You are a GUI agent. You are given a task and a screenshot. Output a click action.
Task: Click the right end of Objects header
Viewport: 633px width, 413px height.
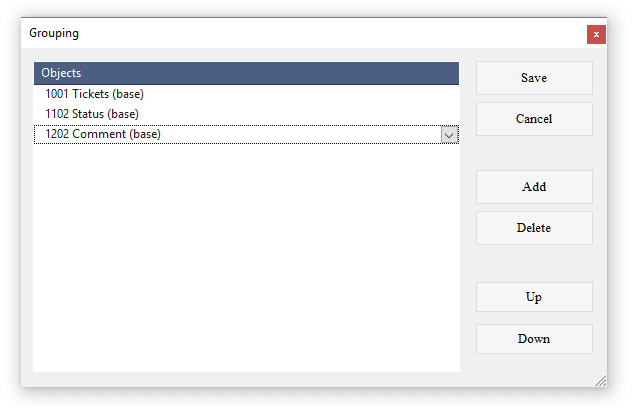click(x=440, y=73)
